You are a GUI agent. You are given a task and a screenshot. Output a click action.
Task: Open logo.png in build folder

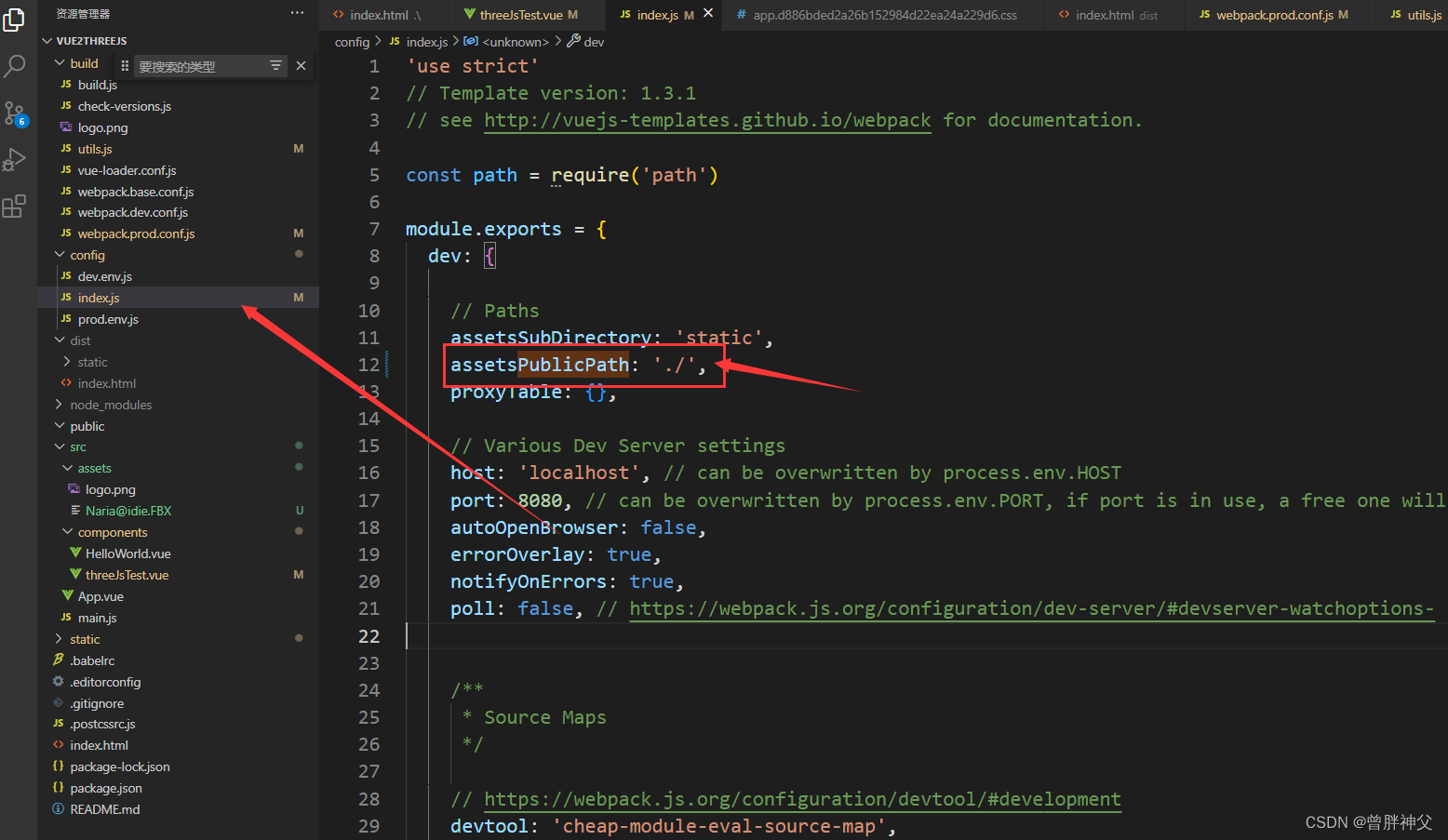tap(102, 127)
